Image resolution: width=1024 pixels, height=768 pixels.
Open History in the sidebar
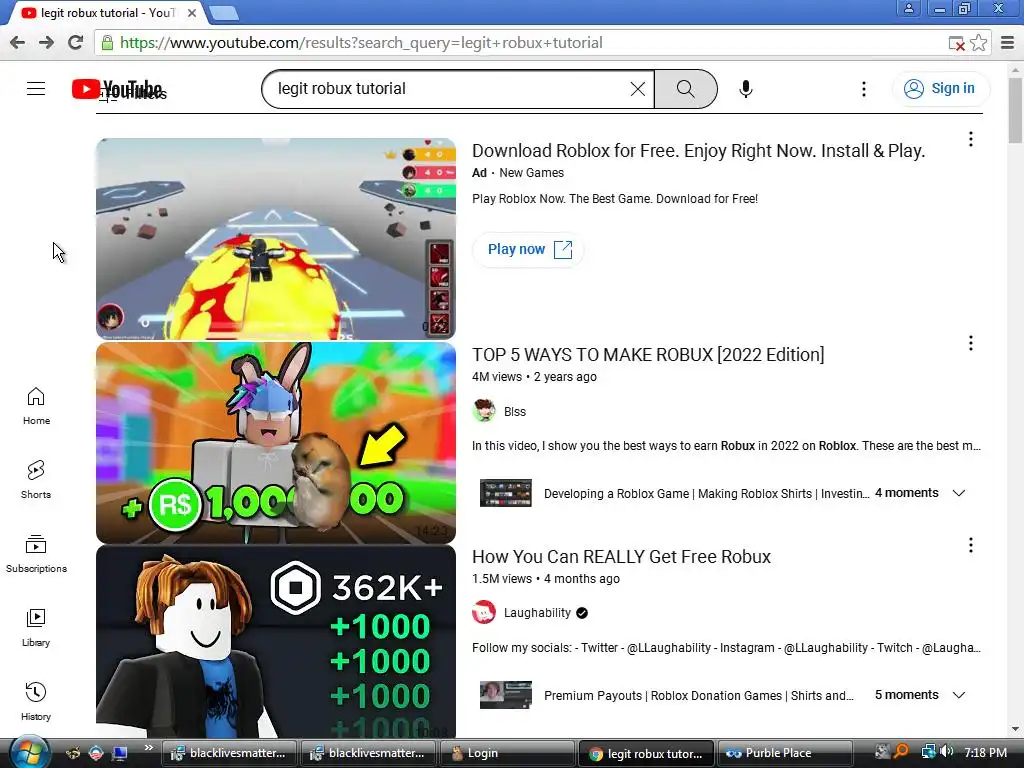[36, 701]
